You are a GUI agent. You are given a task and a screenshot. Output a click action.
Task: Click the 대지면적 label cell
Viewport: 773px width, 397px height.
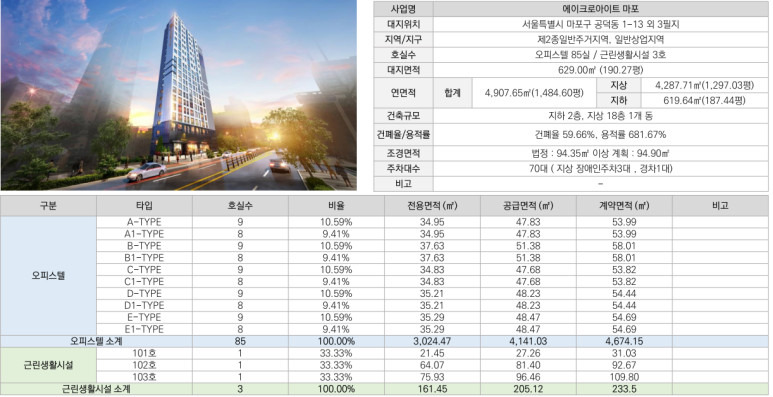coord(403,70)
